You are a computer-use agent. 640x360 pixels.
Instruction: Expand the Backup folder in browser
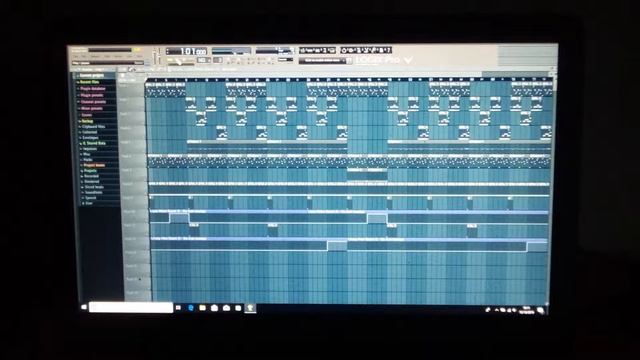tap(87, 121)
